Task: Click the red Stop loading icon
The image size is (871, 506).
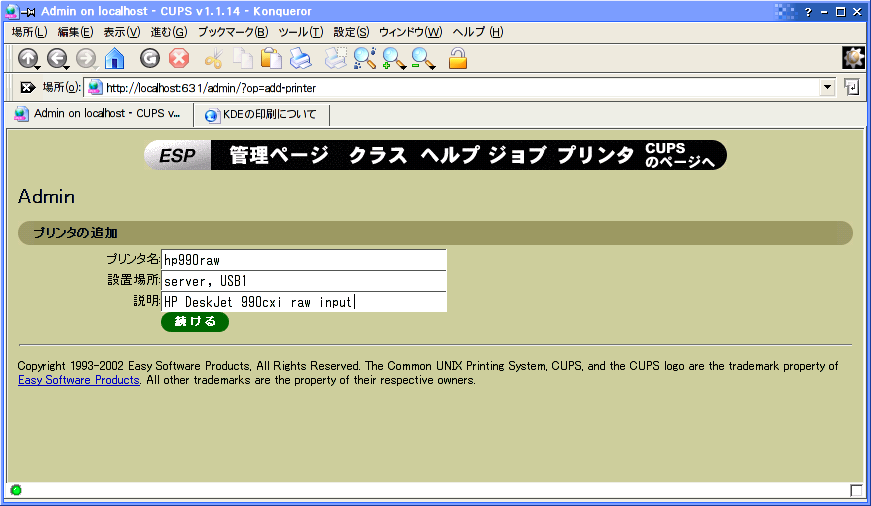Action: [179, 58]
